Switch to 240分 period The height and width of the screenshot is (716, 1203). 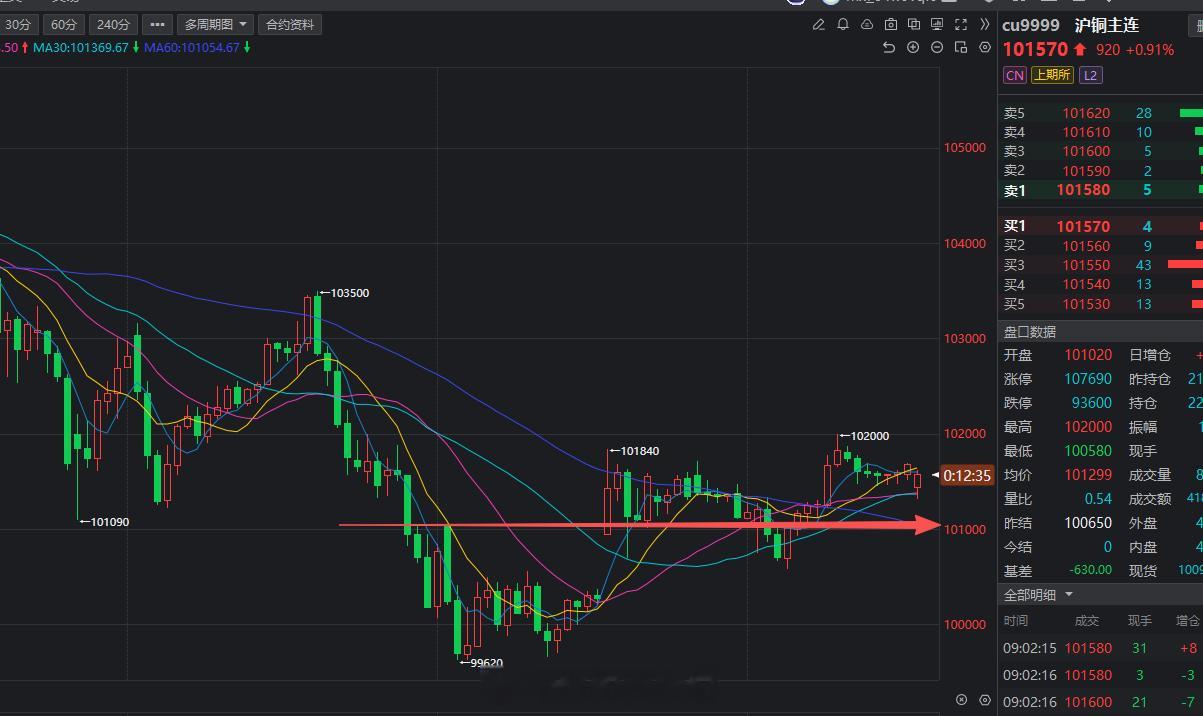pyautogui.click(x=113, y=24)
